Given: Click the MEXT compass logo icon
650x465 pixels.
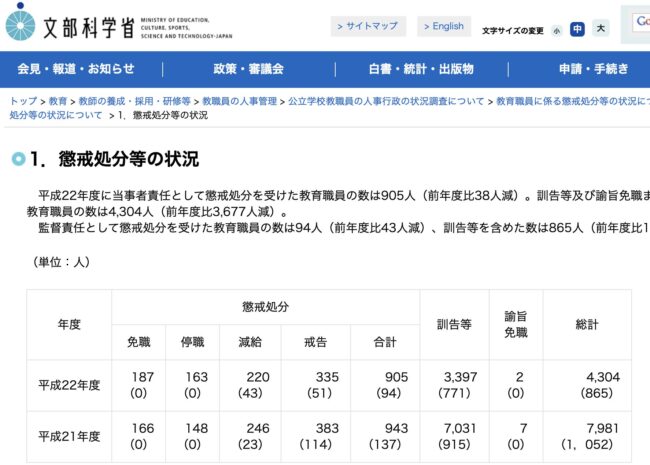Looking at the screenshot, I should [20, 22].
